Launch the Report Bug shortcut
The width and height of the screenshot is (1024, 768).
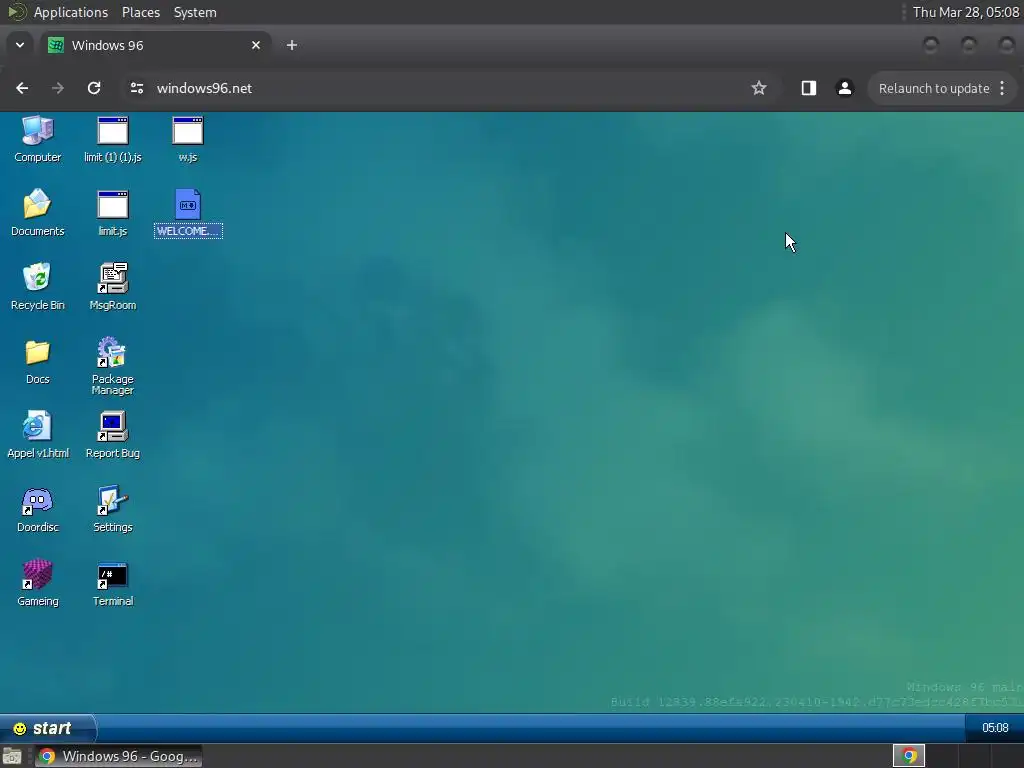[x=112, y=435]
